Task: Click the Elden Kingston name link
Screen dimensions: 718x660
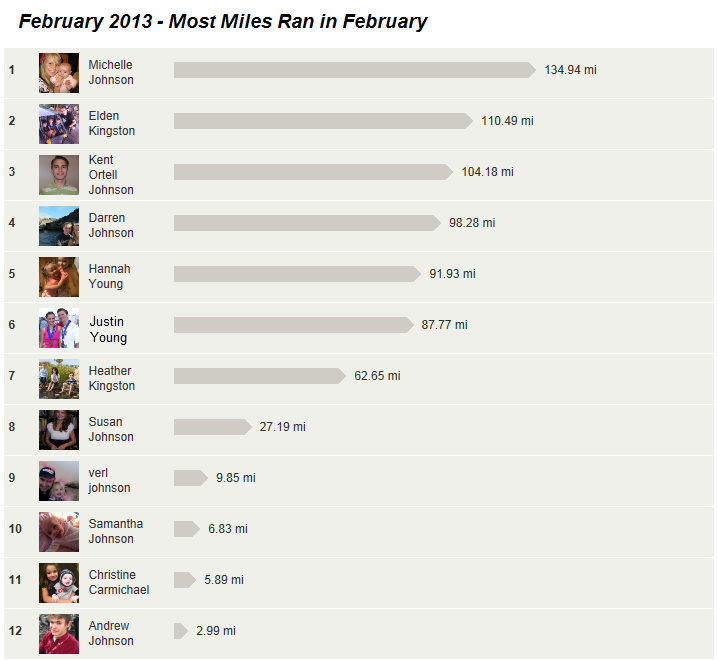Action: coord(112,123)
